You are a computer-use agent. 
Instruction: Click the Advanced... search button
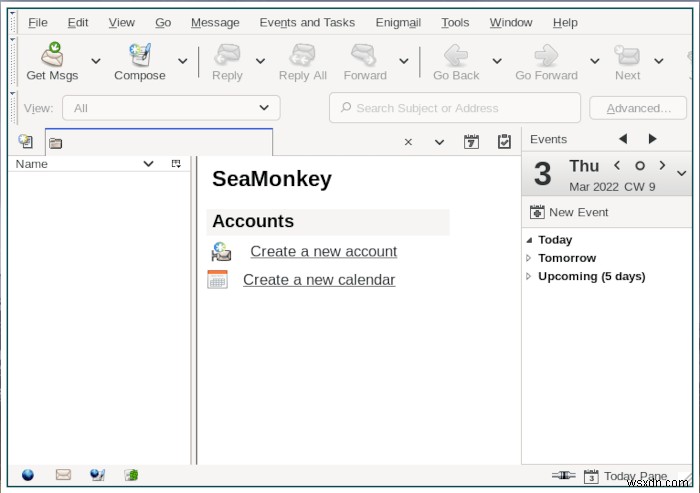[638, 108]
